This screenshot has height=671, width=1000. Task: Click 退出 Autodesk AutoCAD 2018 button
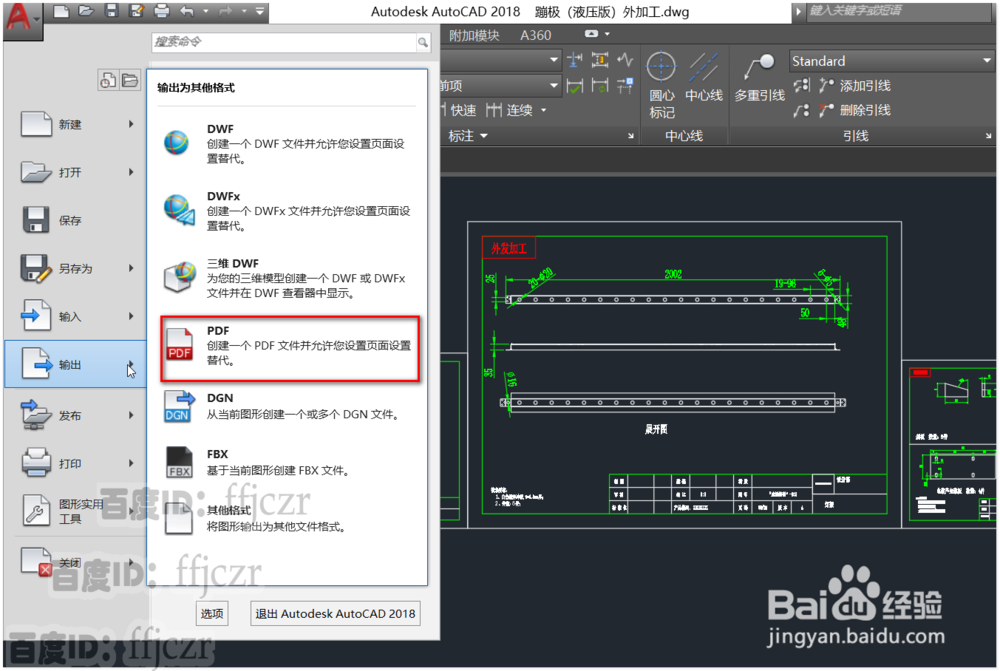(x=335, y=614)
